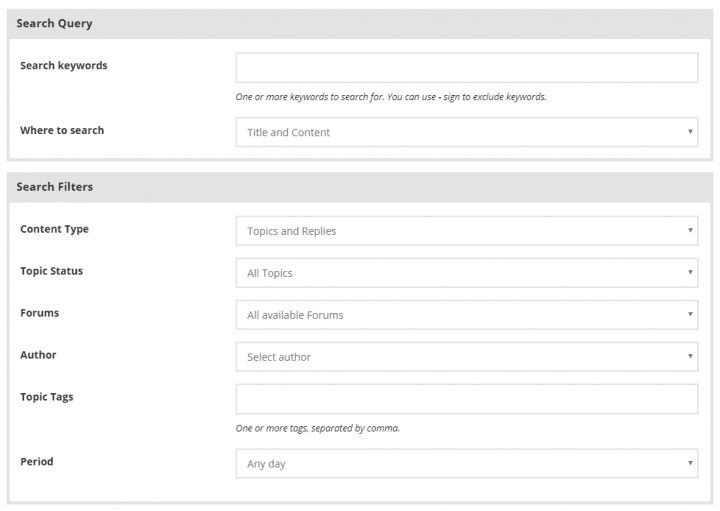The width and height of the screenshot is (720, 511).
Task: Click the Search Filters section header
Action: [360, 187]
